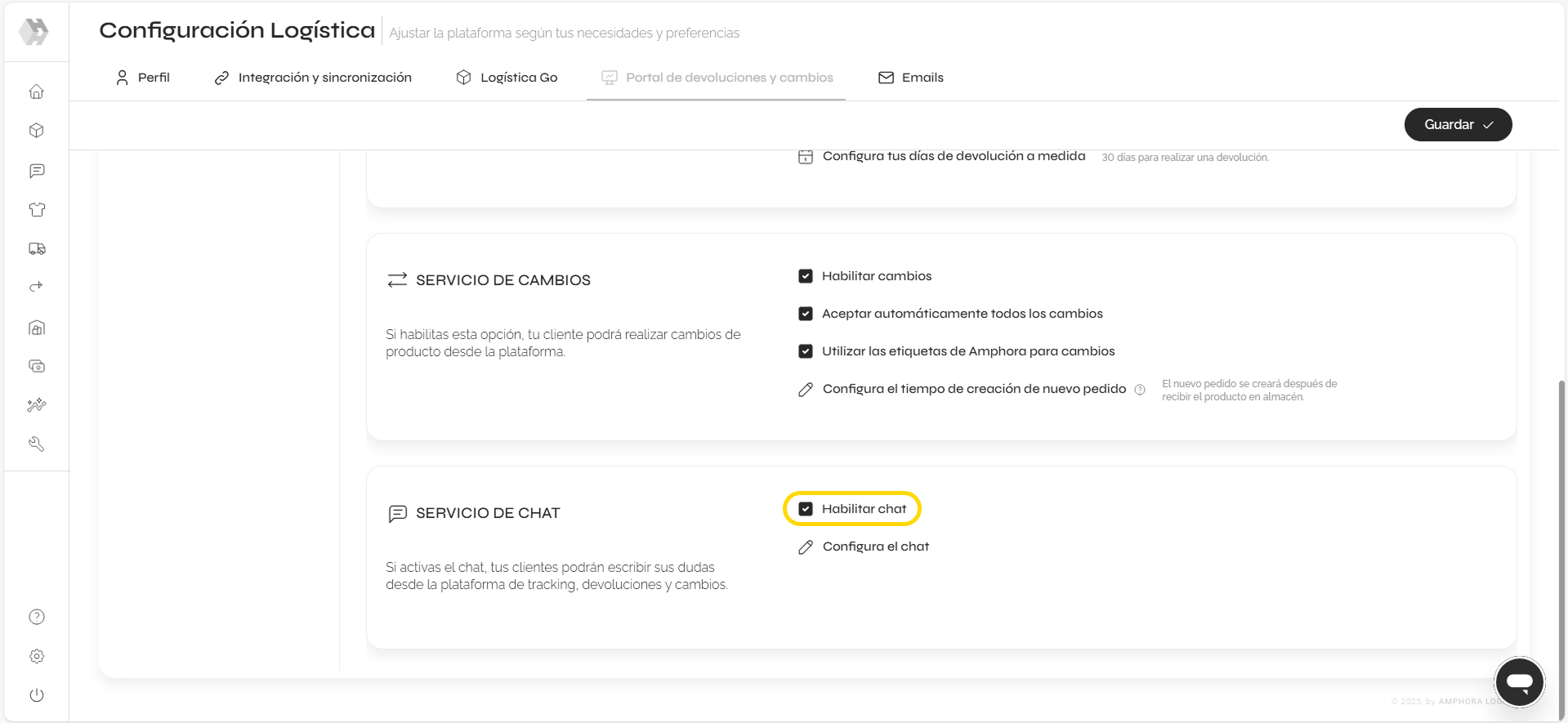1568x723 pixels.
Task: Open the wrench tools sidebar icon
Action: click(37, 444)
